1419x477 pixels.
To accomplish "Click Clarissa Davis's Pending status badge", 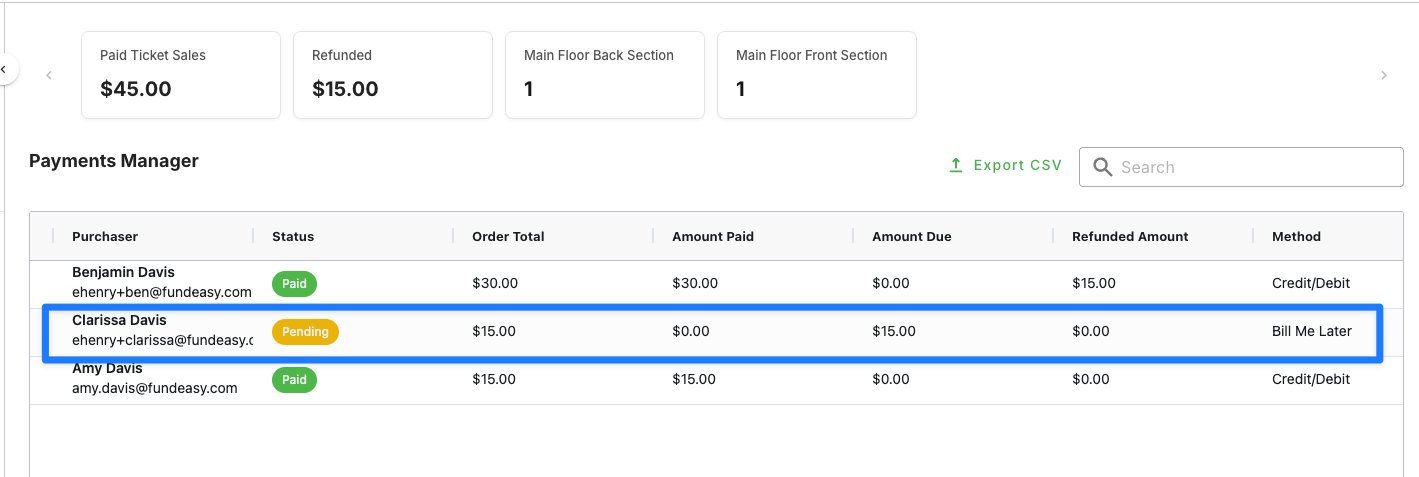I will point(305,332).
